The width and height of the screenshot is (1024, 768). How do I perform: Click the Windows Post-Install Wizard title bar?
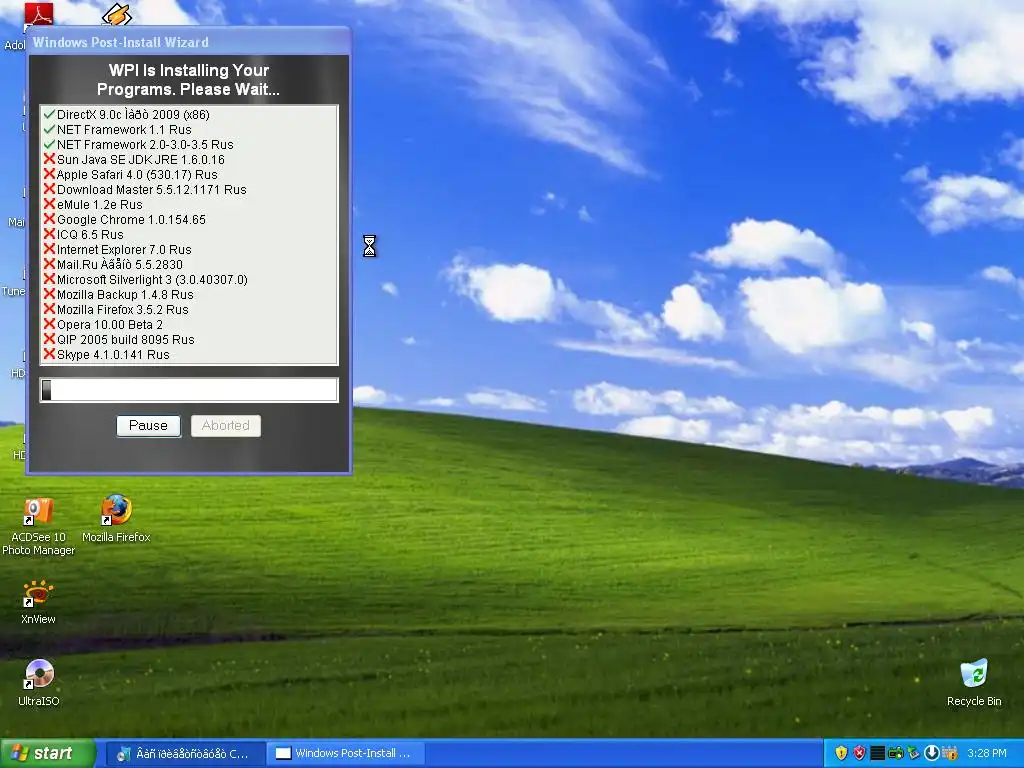point(189,42)
